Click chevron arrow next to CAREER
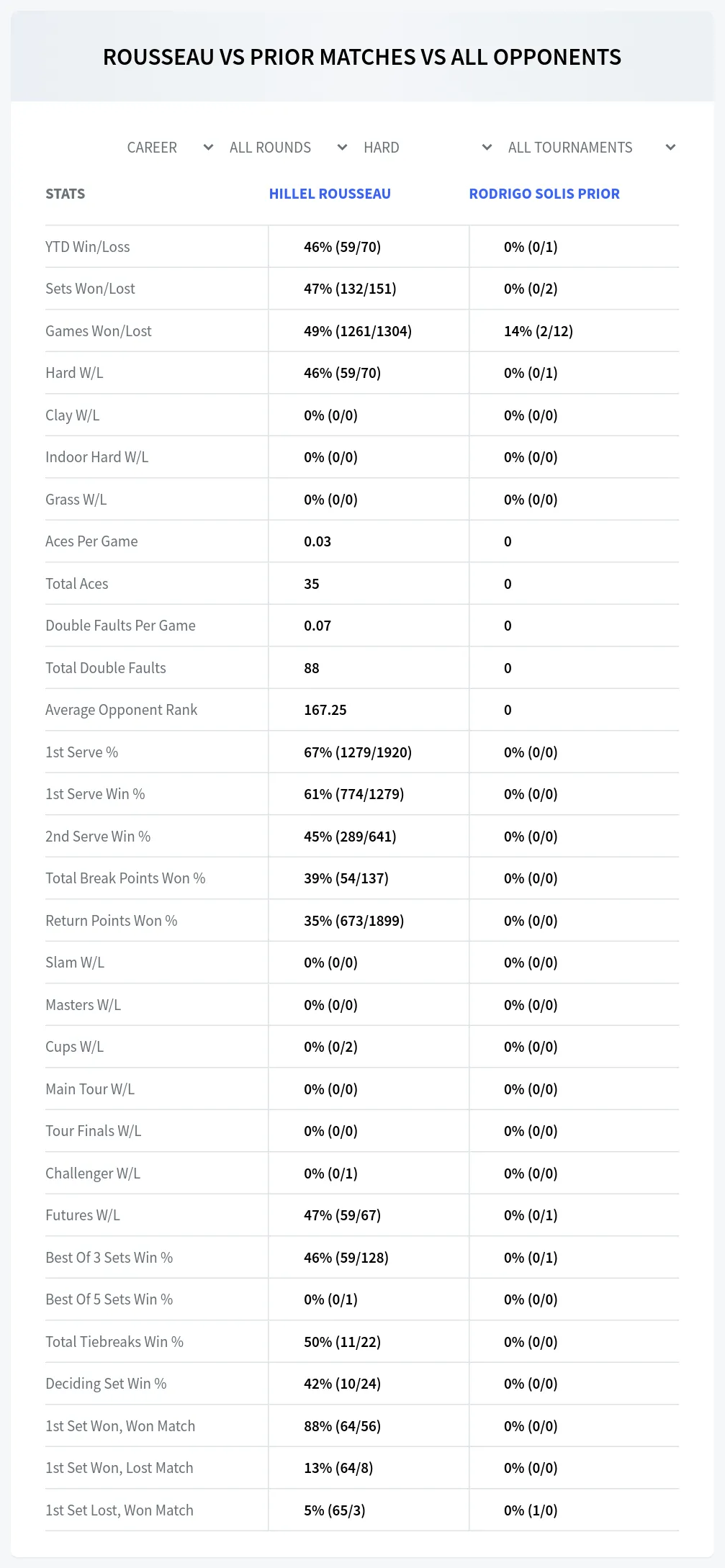Screen dimensions: 725x1568 point(208,148)
